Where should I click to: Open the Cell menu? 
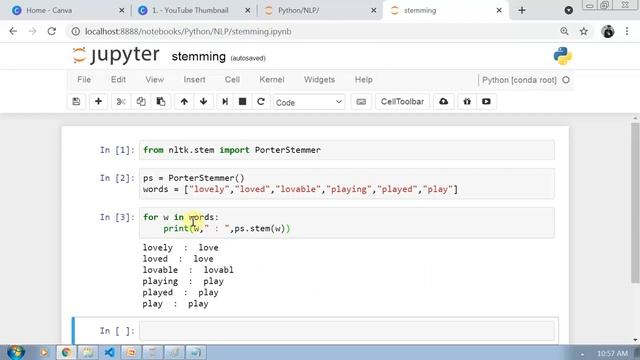pyautogui.click(x=232, y=80)
